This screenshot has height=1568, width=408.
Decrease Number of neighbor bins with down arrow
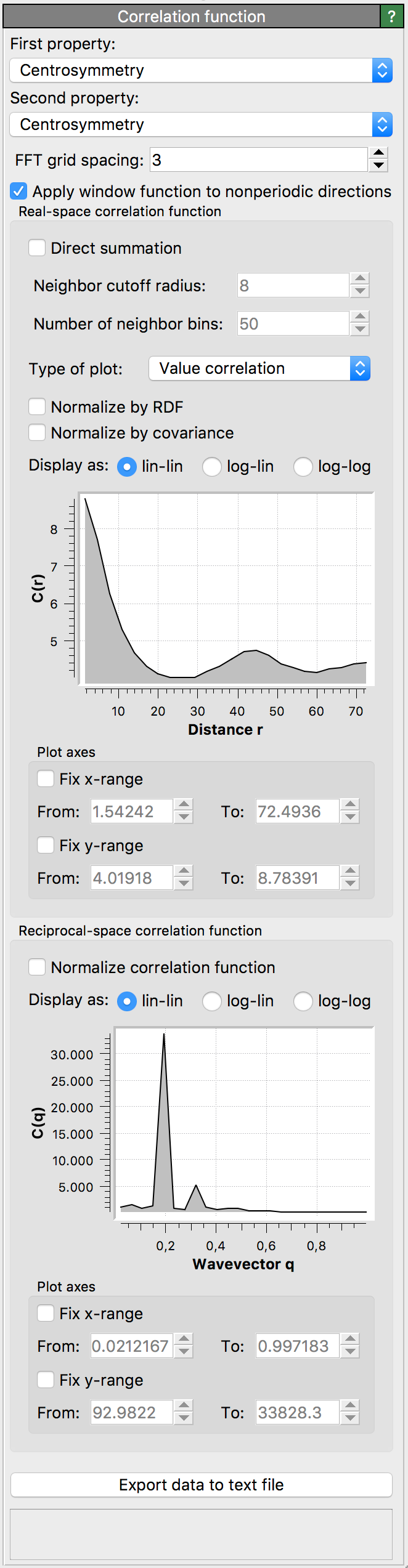(x=360, y=330)
